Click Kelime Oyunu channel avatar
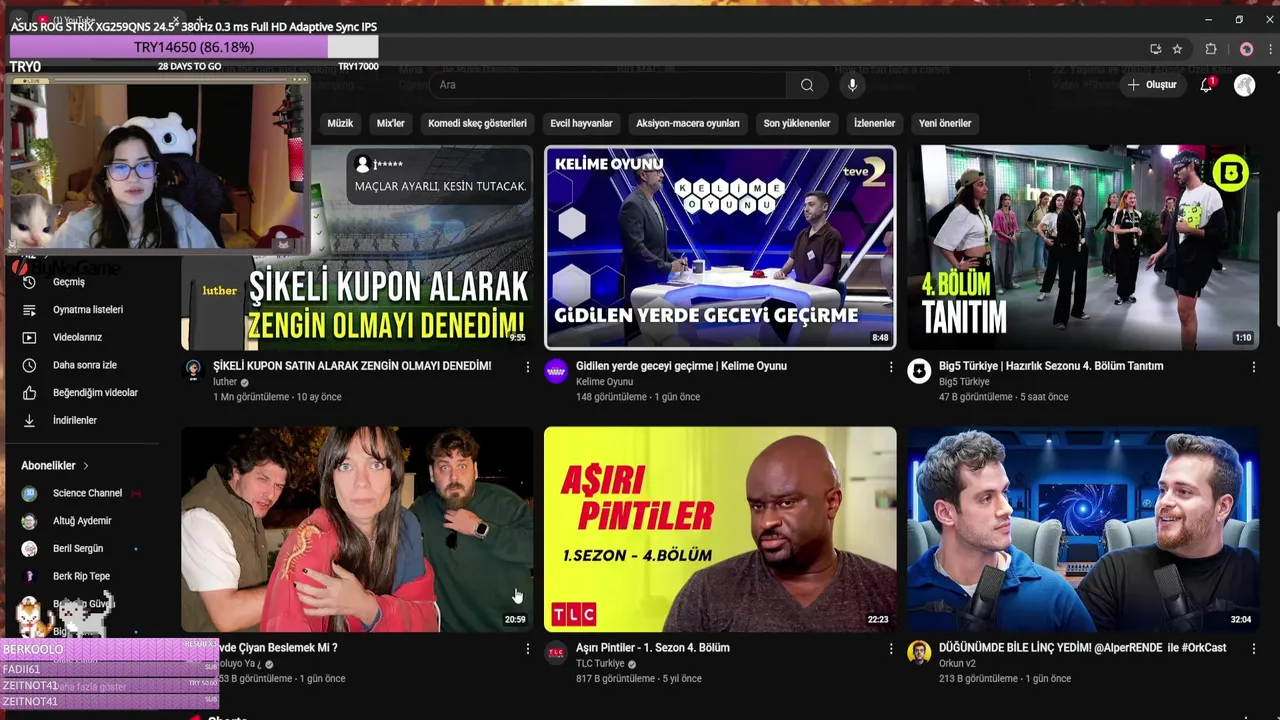1280x720 pixels. coord(556,372)
